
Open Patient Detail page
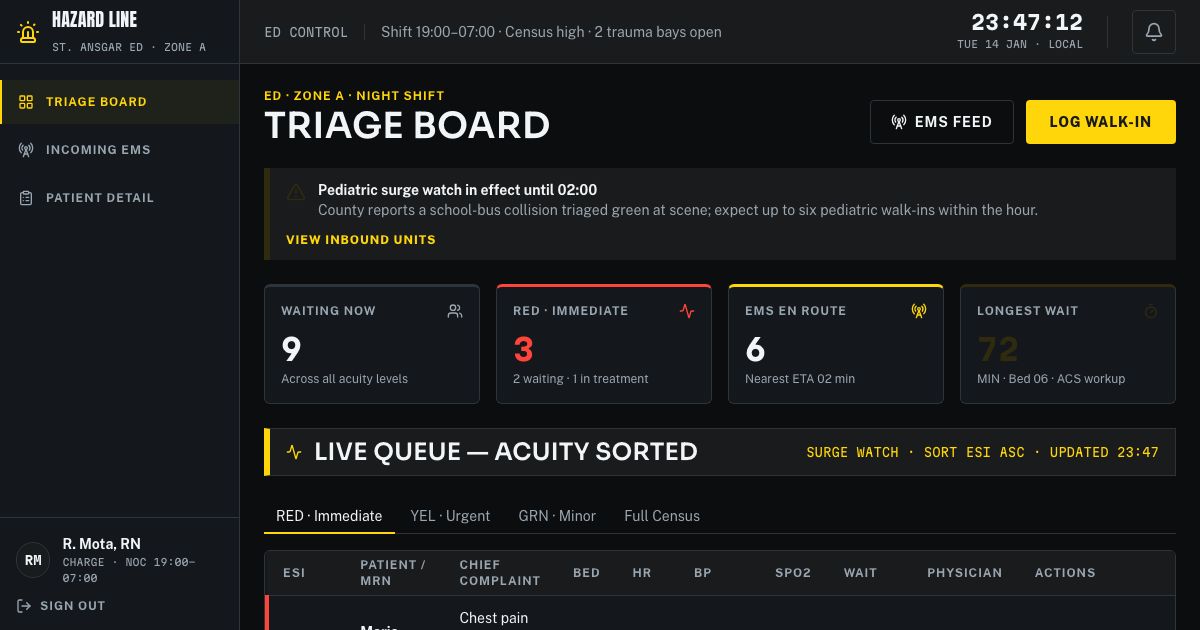[x=120, y=198]
